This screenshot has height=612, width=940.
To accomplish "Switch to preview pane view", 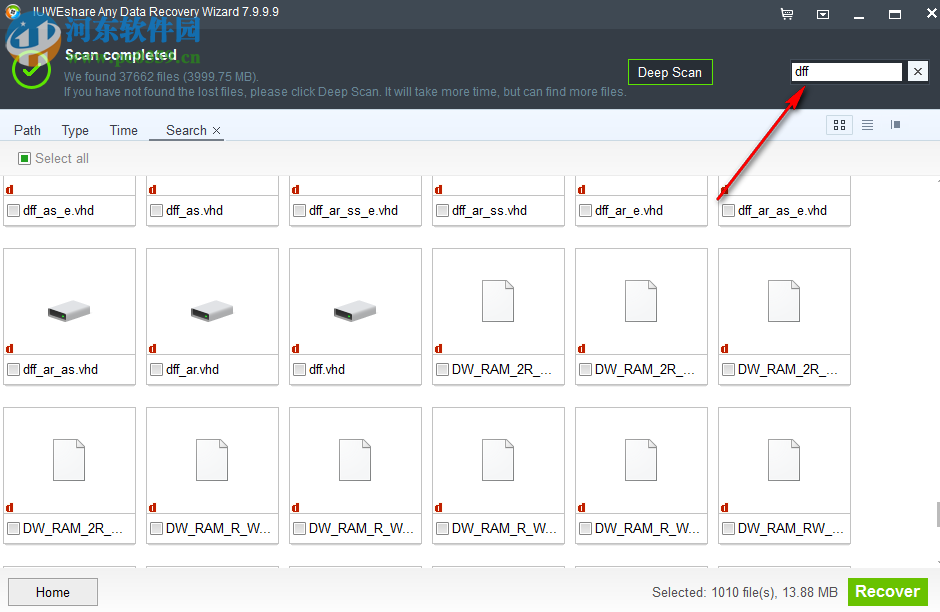I will click(x=895, y=125).
